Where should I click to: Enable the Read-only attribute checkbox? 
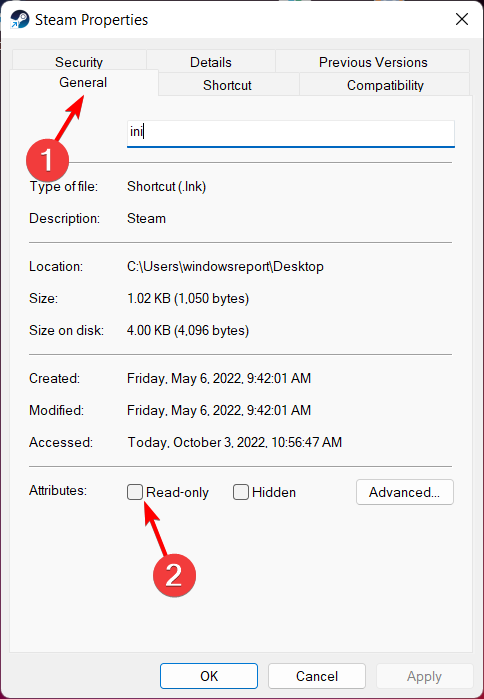(135, 492)
